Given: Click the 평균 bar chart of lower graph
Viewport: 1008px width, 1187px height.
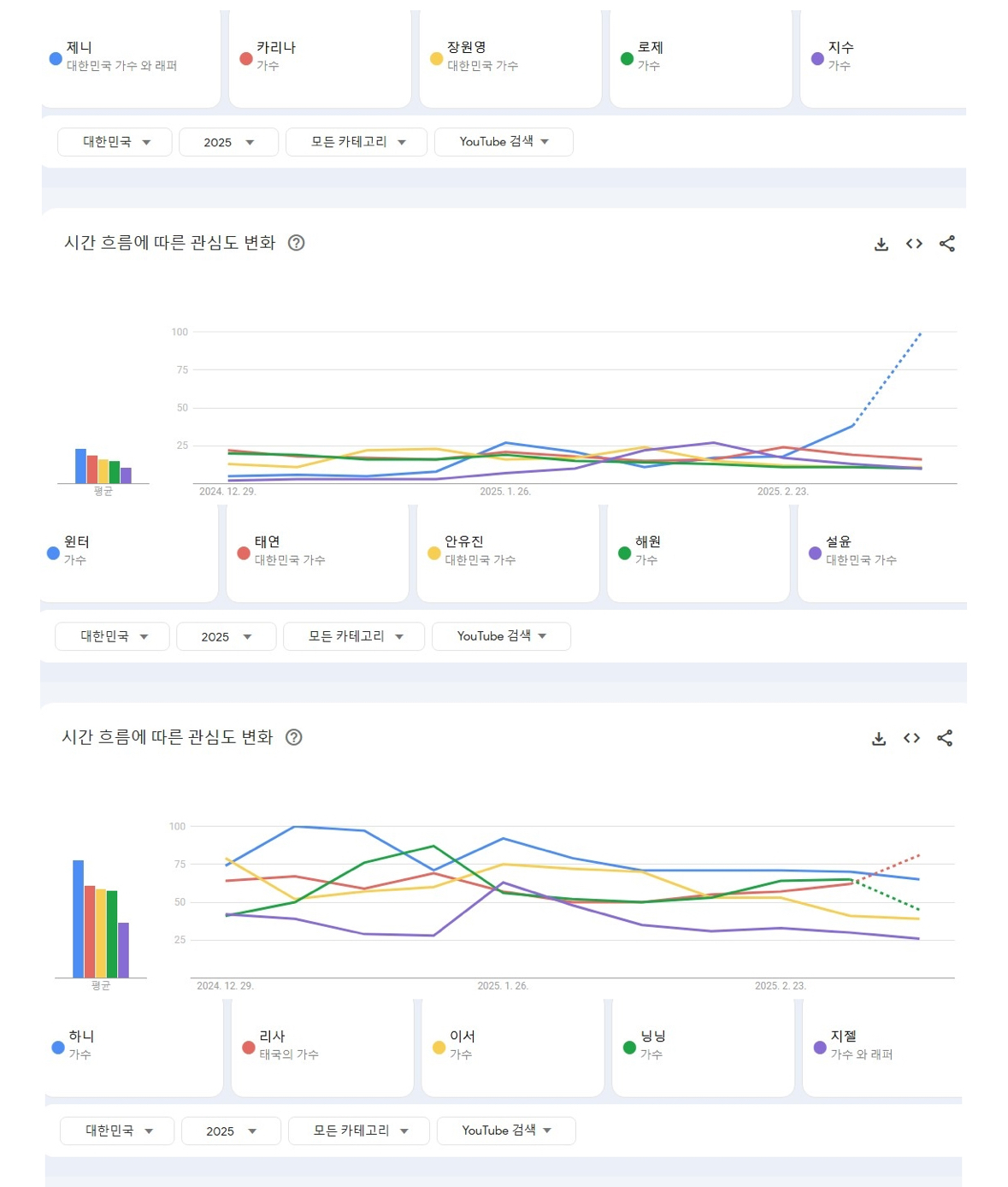Looking at the screenshot, I should point(101,919).
